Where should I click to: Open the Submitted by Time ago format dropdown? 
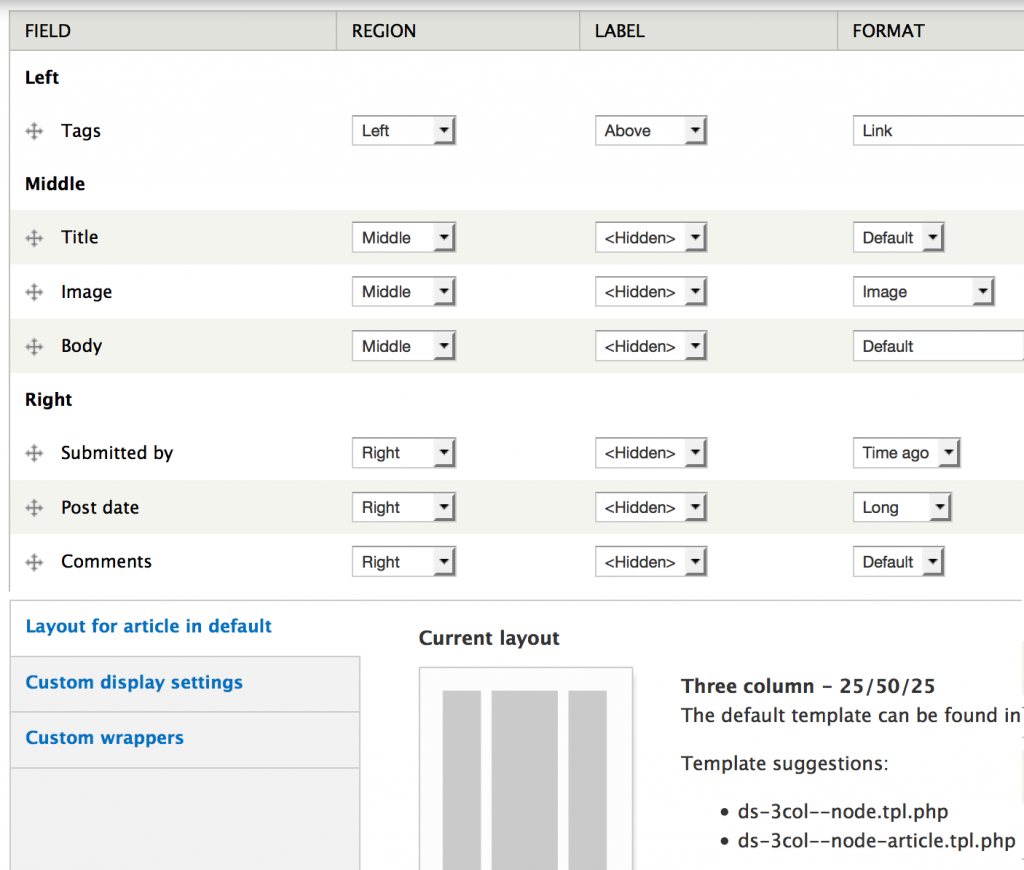[905, 453]
